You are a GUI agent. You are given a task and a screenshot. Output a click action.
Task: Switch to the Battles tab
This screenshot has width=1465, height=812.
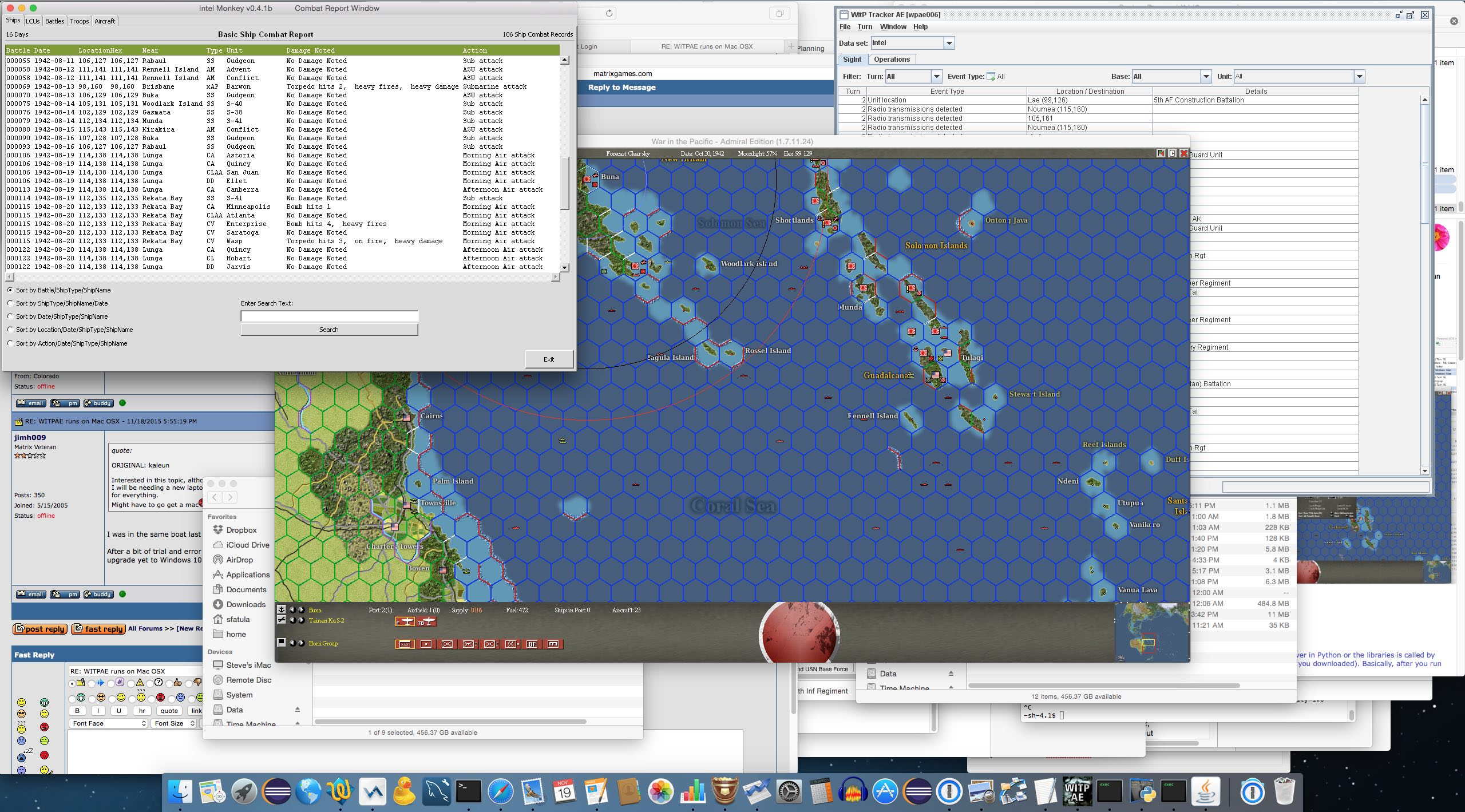tap(54, 21)
